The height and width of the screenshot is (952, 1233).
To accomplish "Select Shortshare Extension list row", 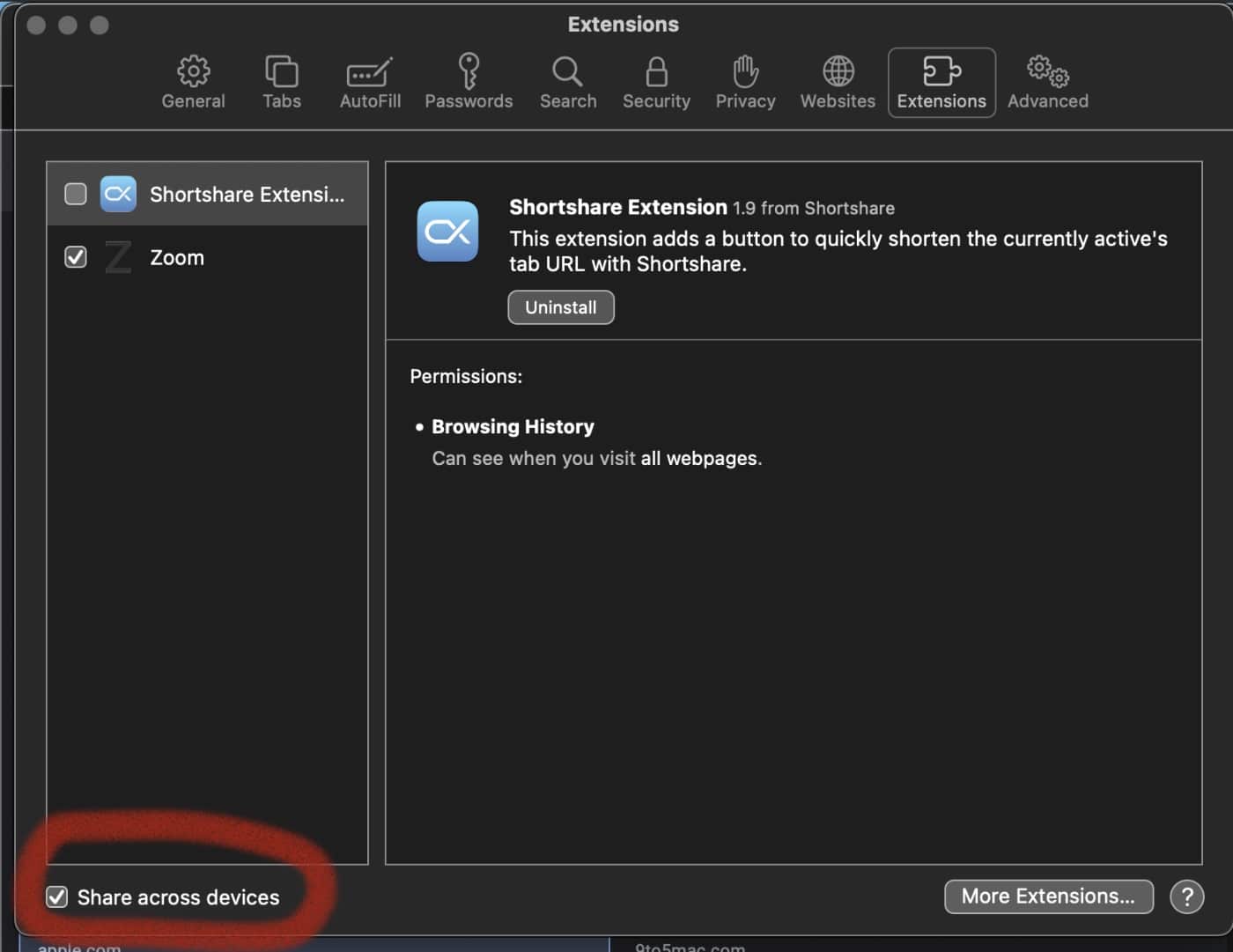I will click(x=247, y=195).
